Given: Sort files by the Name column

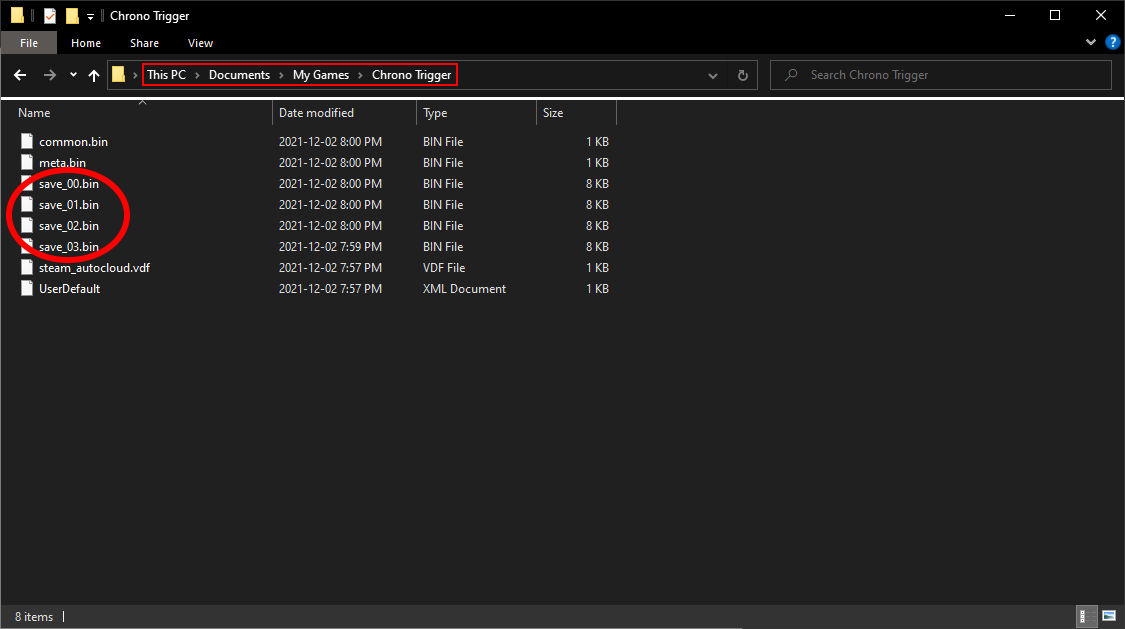Looking at the screenshot, I should tap(34, 113).
